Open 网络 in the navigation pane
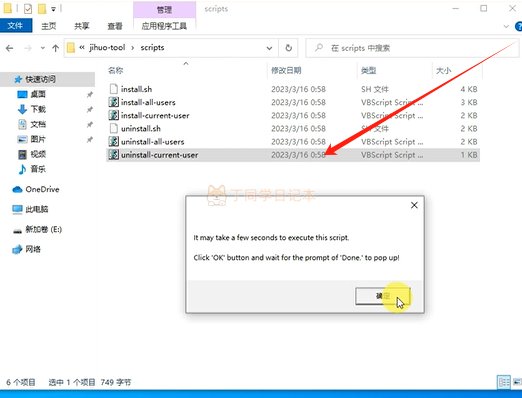The image size is (522, 398). [33, 249]
